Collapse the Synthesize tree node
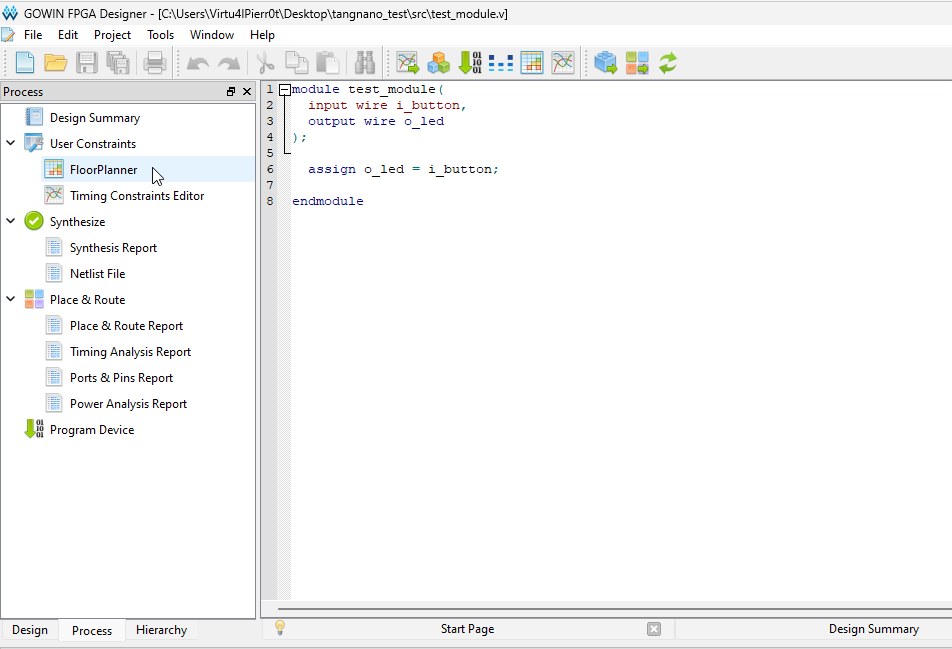 (10, 221)
